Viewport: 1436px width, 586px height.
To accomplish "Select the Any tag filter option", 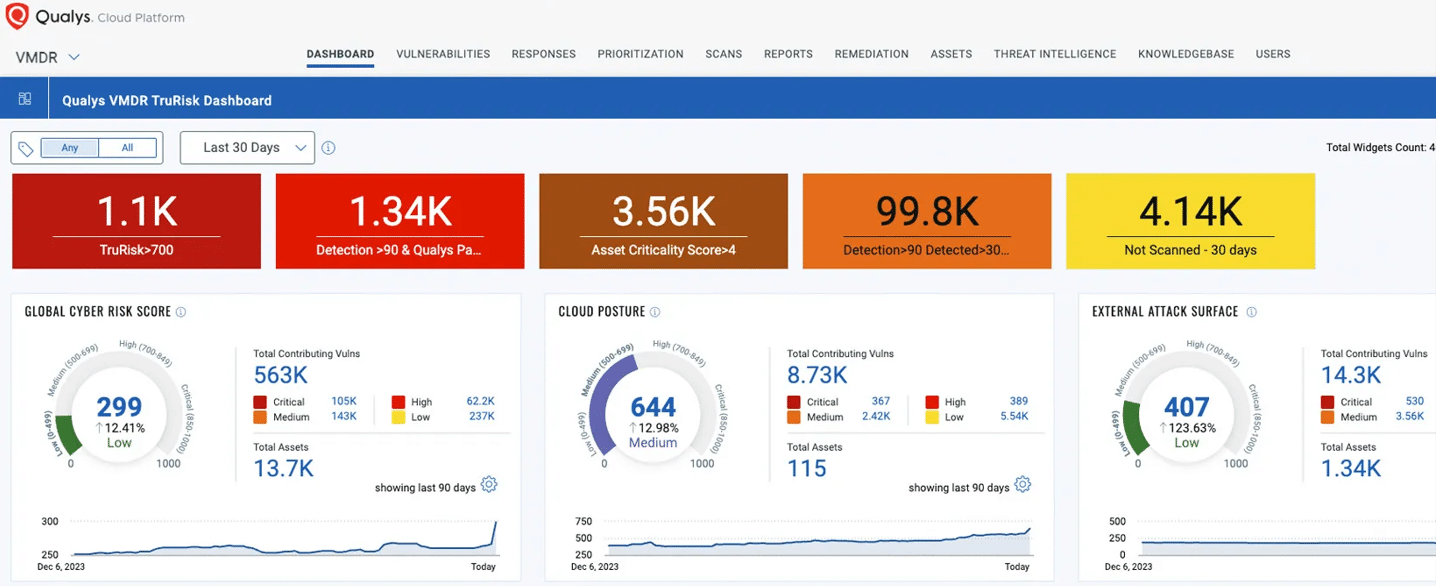I will point(70,148).
